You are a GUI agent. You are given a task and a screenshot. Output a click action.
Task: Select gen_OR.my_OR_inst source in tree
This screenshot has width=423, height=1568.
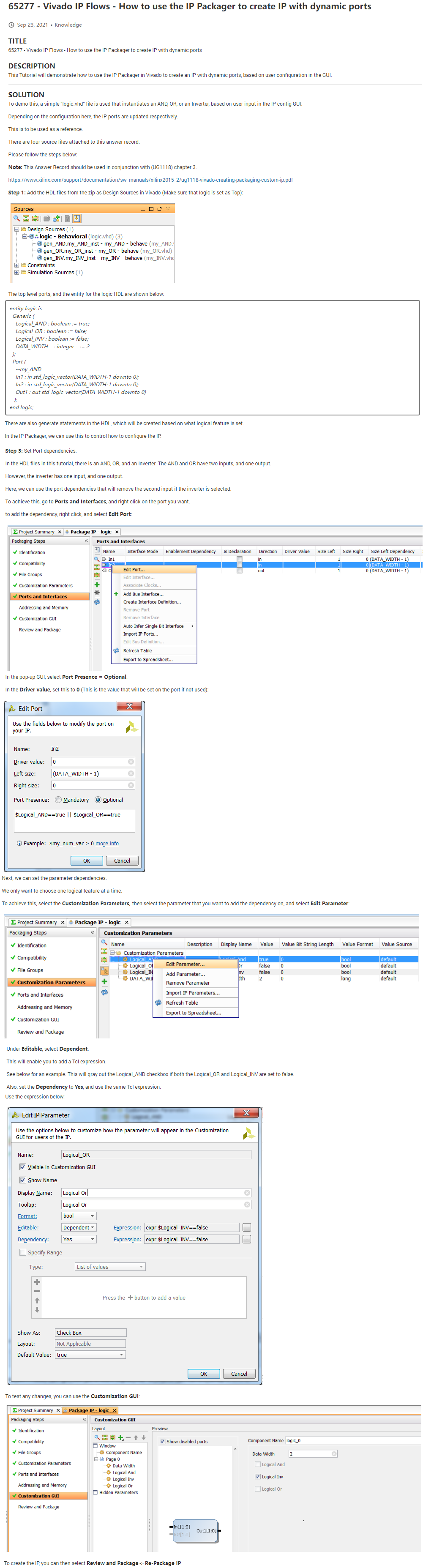pyautogui.click(x=107, y=251)
